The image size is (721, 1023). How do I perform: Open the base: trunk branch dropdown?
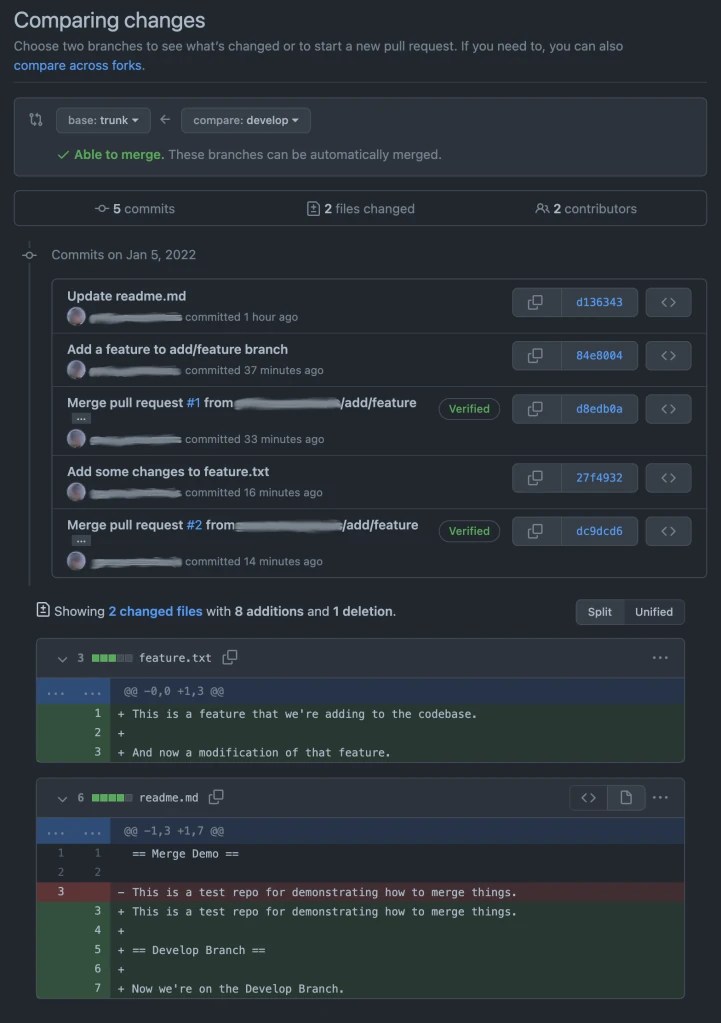click(103, 120)
